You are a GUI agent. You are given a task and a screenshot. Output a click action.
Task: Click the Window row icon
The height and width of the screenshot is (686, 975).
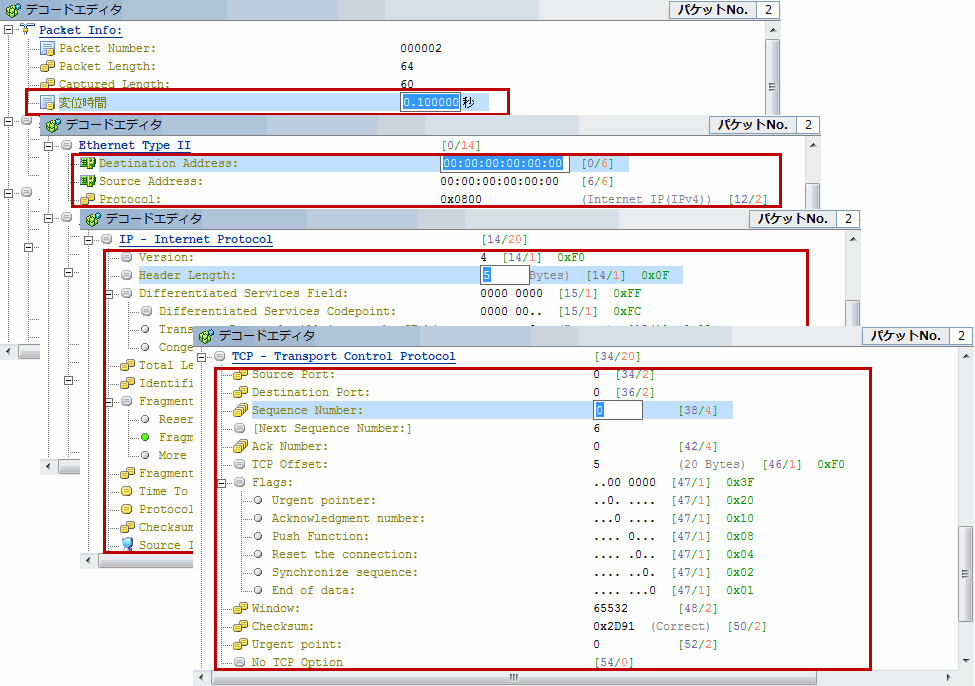(240, 608)
